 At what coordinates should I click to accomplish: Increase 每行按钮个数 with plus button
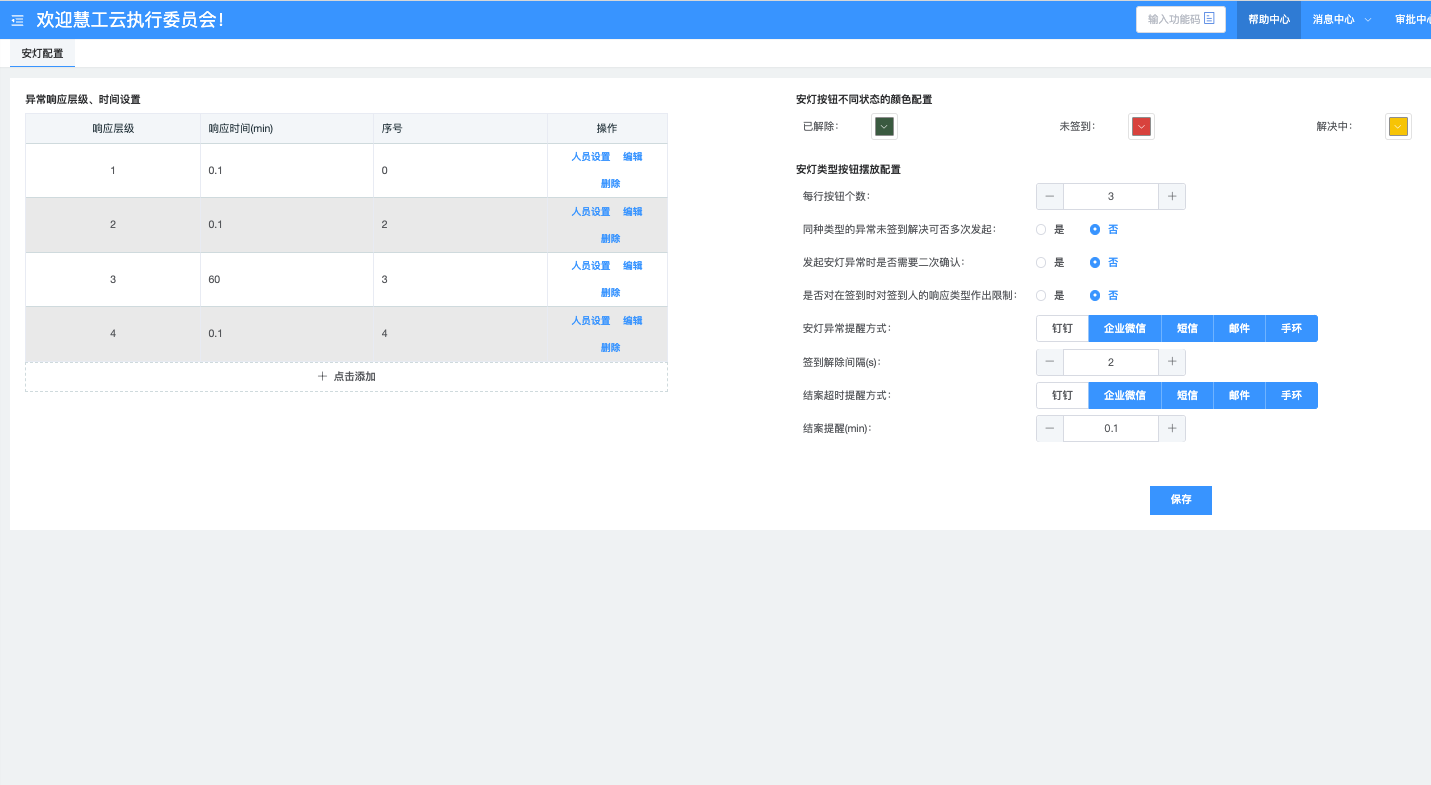tap(1172, 196)
